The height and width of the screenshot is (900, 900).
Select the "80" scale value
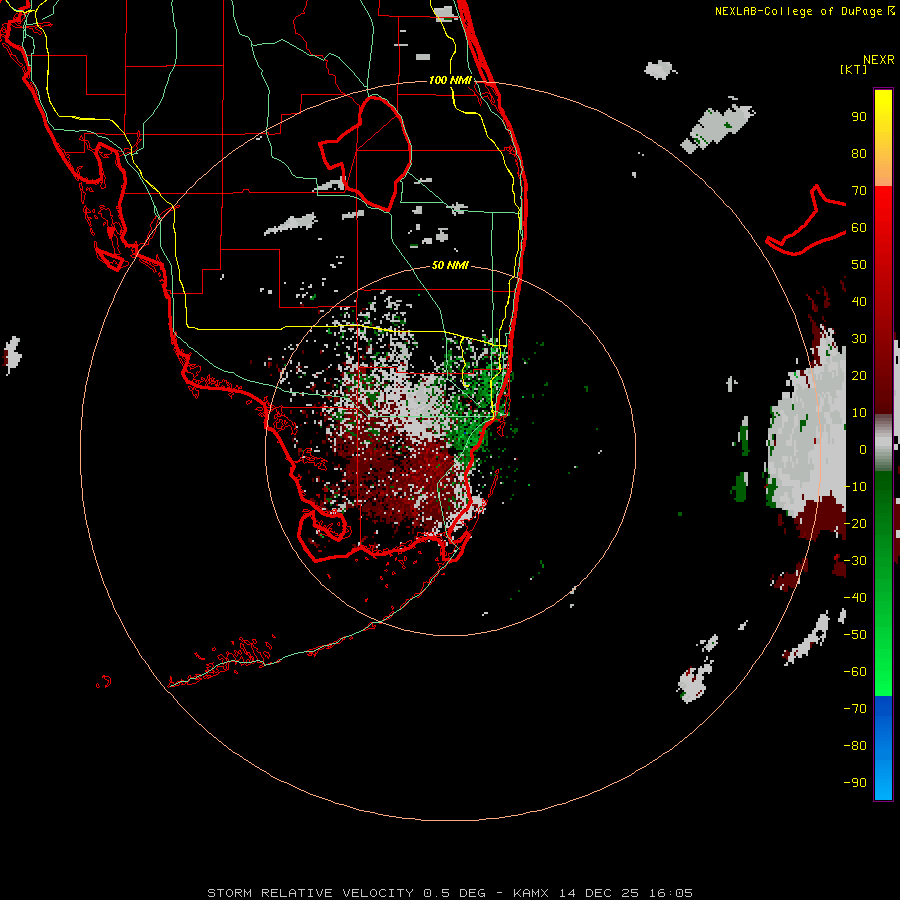click(859, 153)
